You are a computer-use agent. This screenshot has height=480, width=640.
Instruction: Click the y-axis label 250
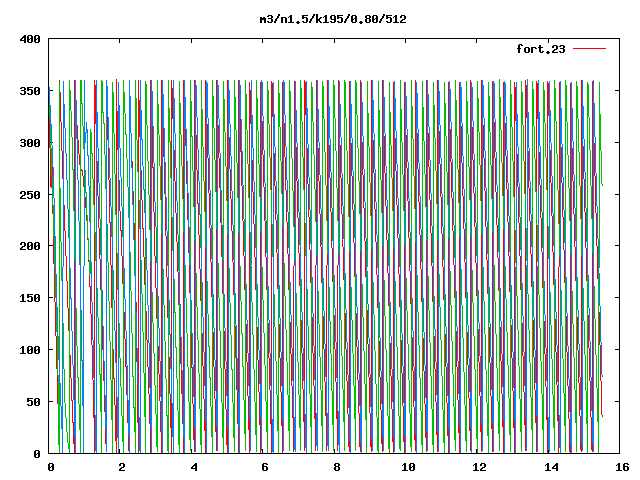tap(30, 195)
